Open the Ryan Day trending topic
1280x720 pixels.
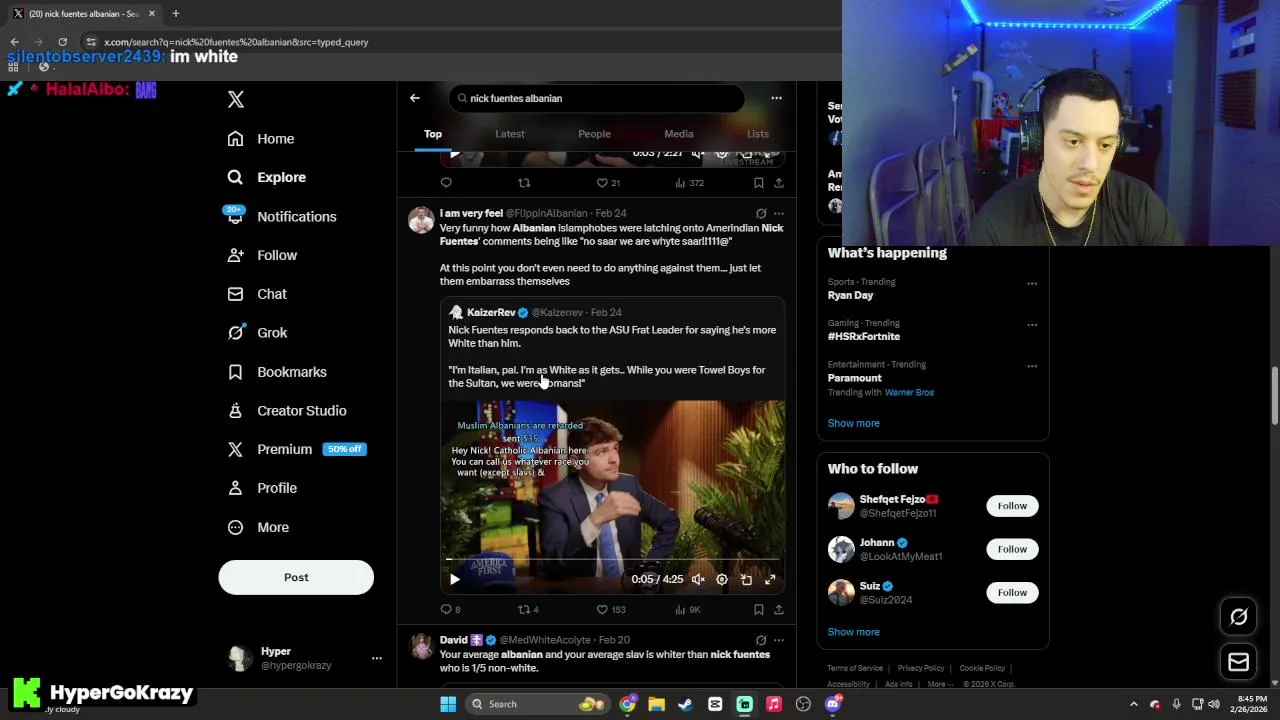[x=850, y=295]
